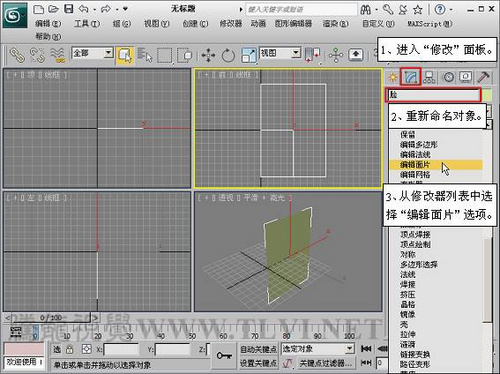Click the Undo arrow icon
Image resolution: width=500 pixels, height=374 pixels.
[84, 9]
